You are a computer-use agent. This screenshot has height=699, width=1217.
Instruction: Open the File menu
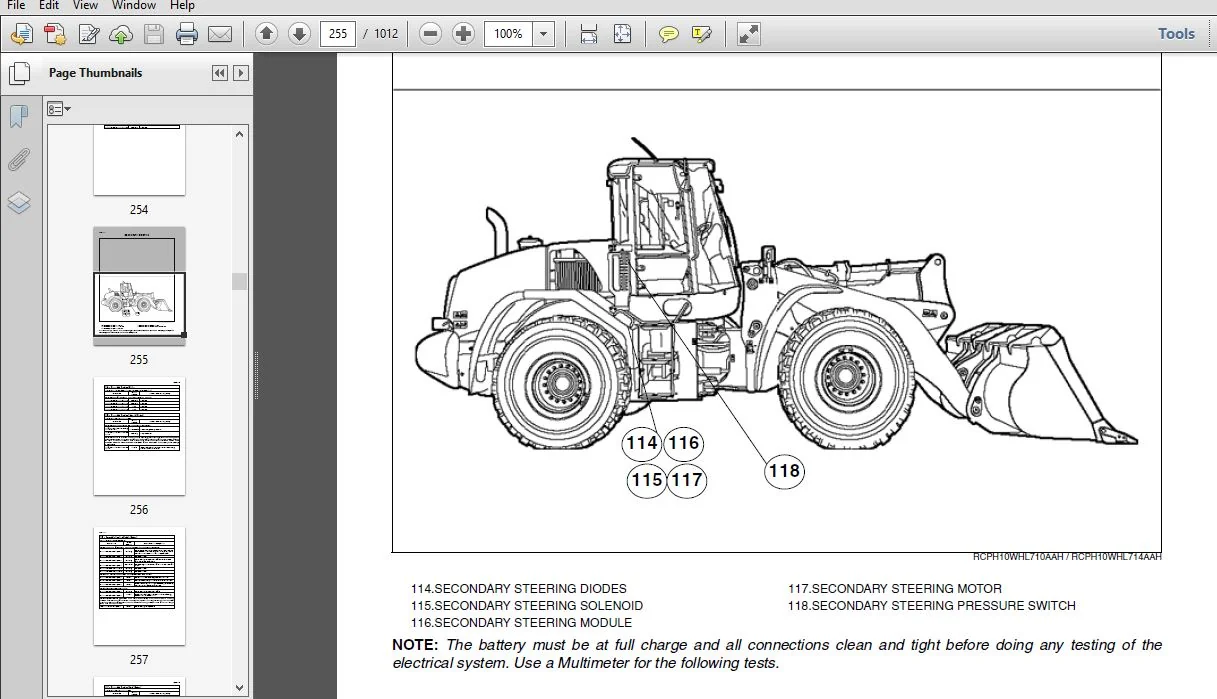click(15, 5)
